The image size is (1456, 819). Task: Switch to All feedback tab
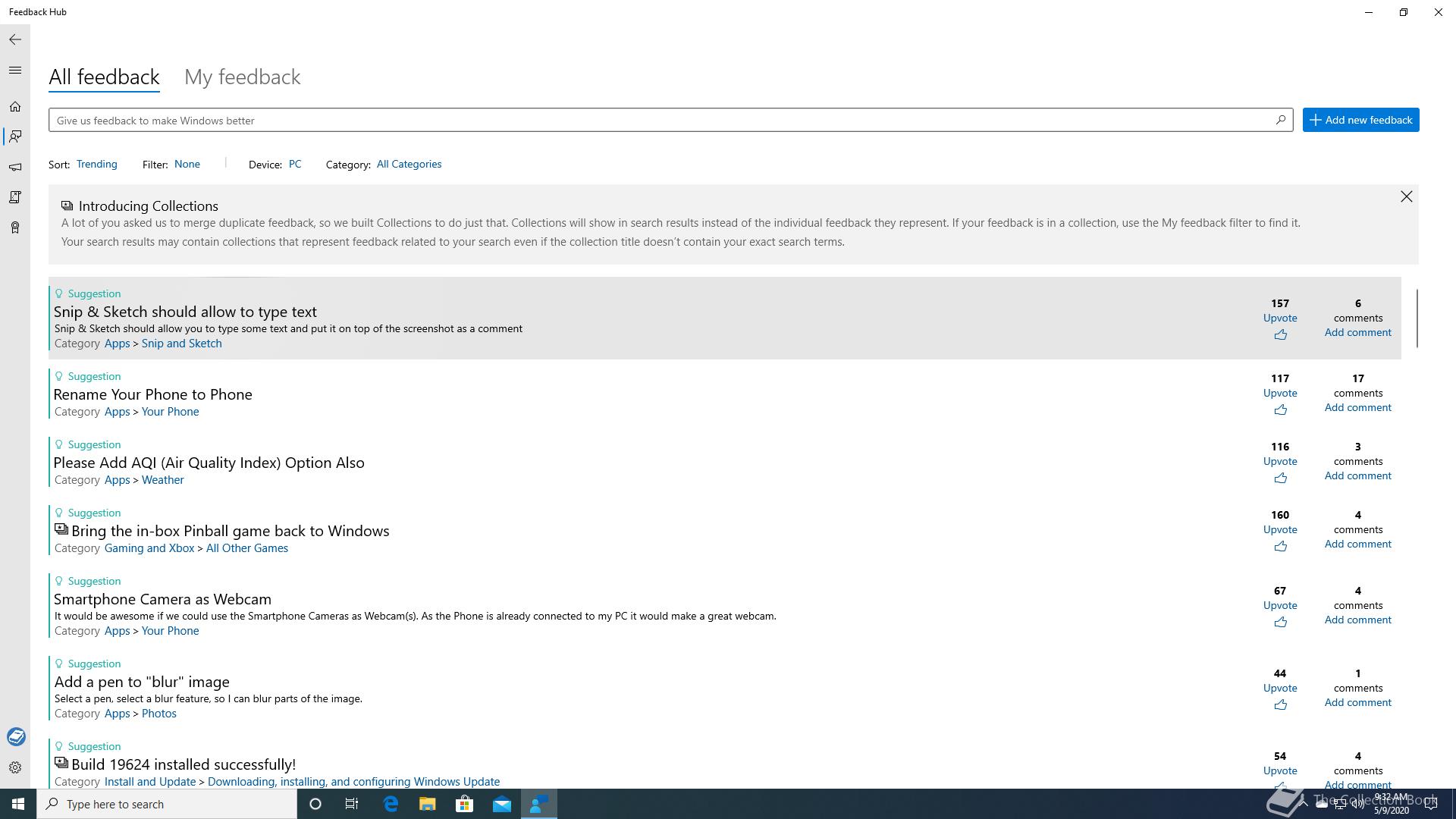(104, 77)
